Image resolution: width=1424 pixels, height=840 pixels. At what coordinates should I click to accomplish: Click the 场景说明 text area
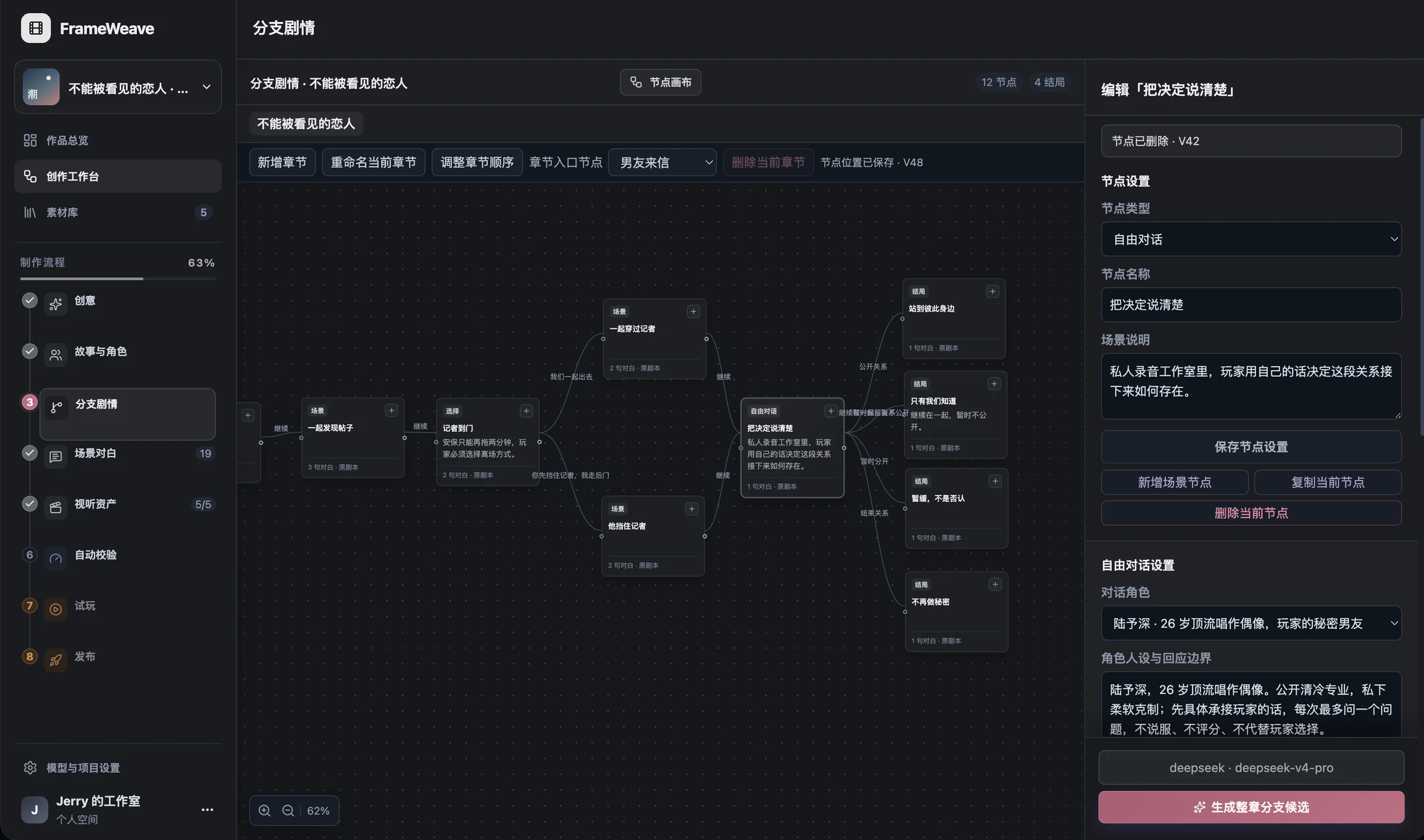pos(1251,386)
